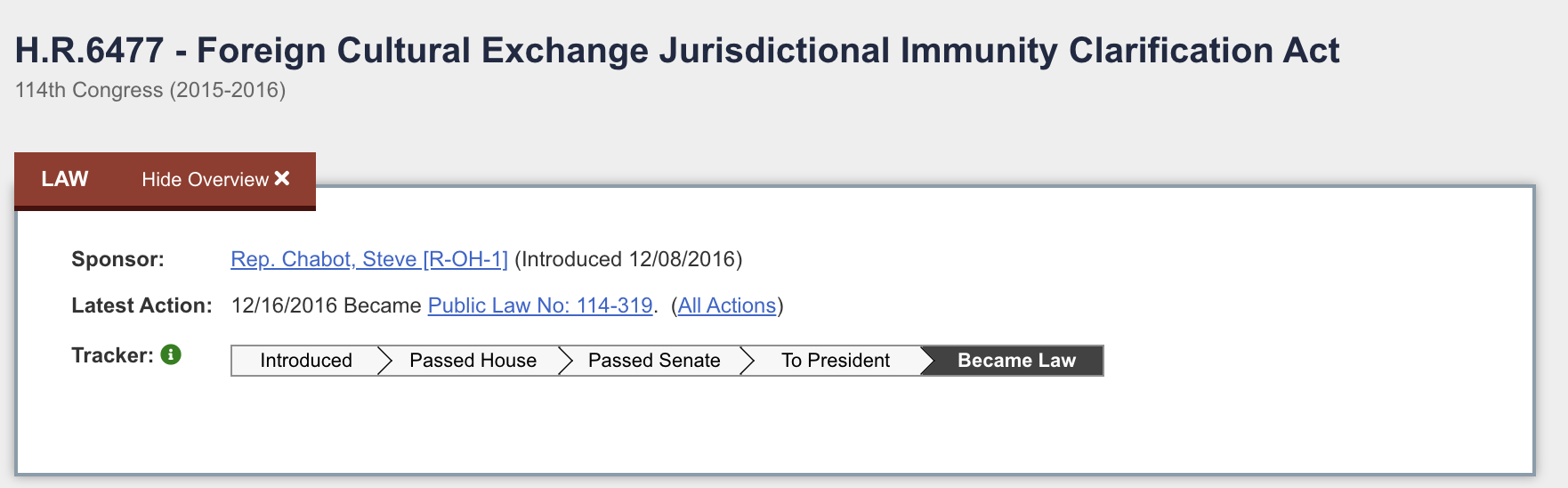Click the green Tracker info icon
This screenshot has width=1568, height=488.
[x=171, y=354]
